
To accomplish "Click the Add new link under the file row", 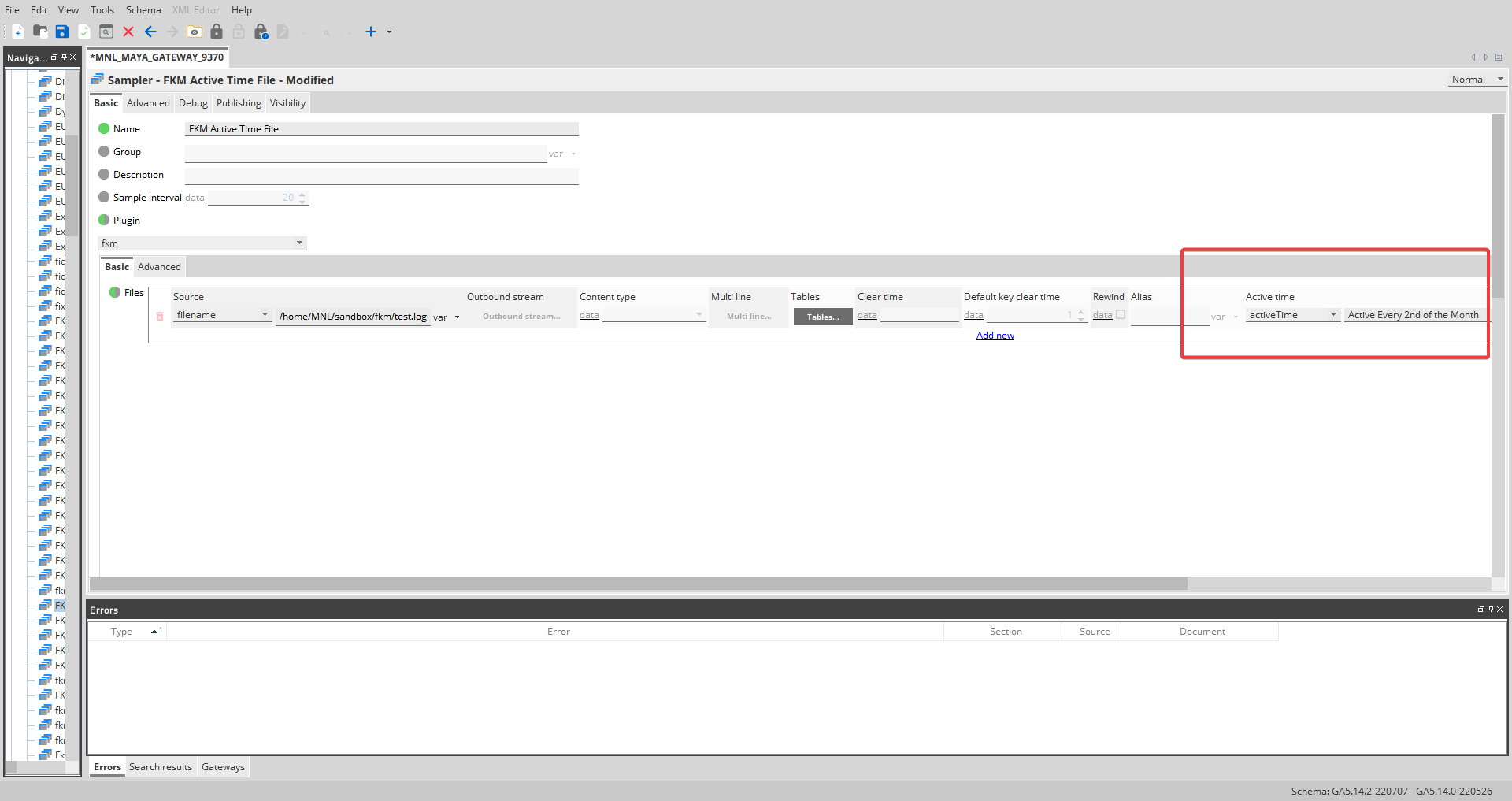I will coord(995,335).
